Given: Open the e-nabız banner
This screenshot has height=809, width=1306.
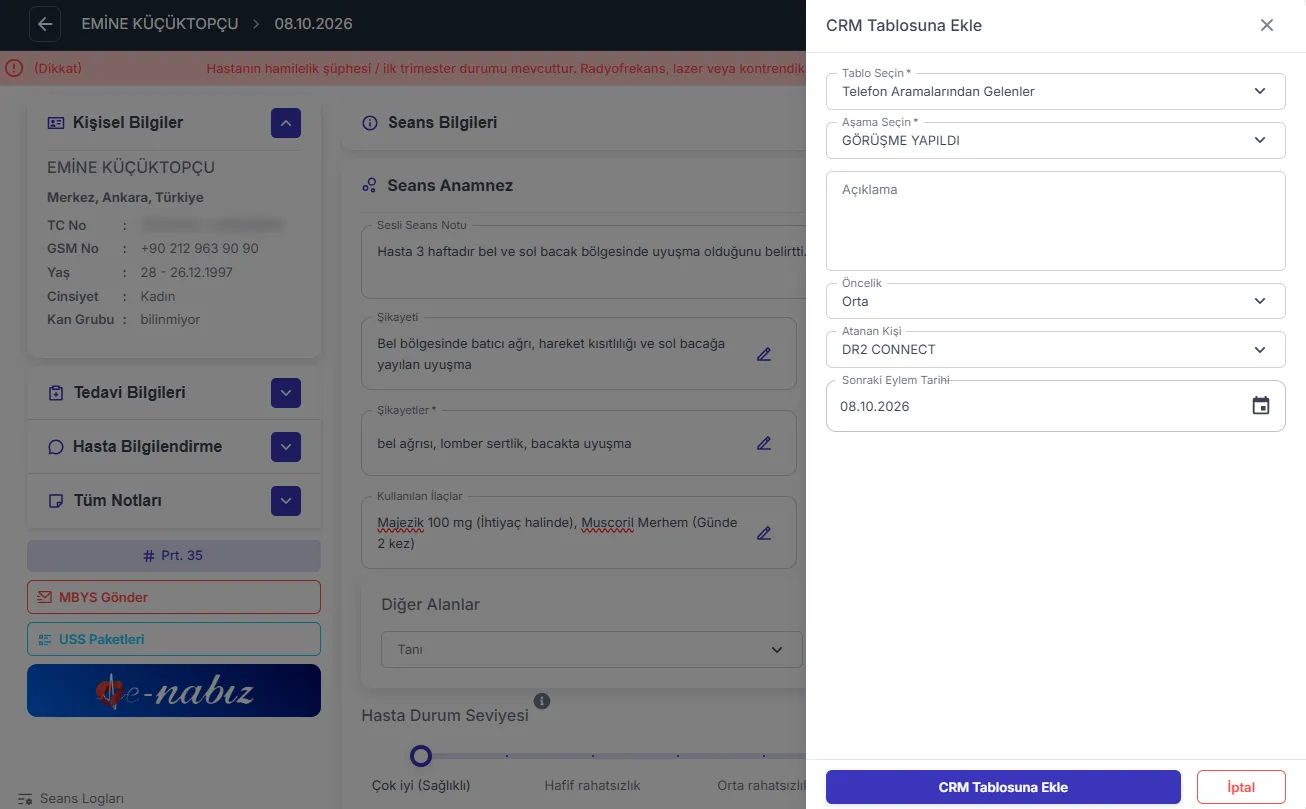Looking at the screenshot, I should click(x=174, y=691).
